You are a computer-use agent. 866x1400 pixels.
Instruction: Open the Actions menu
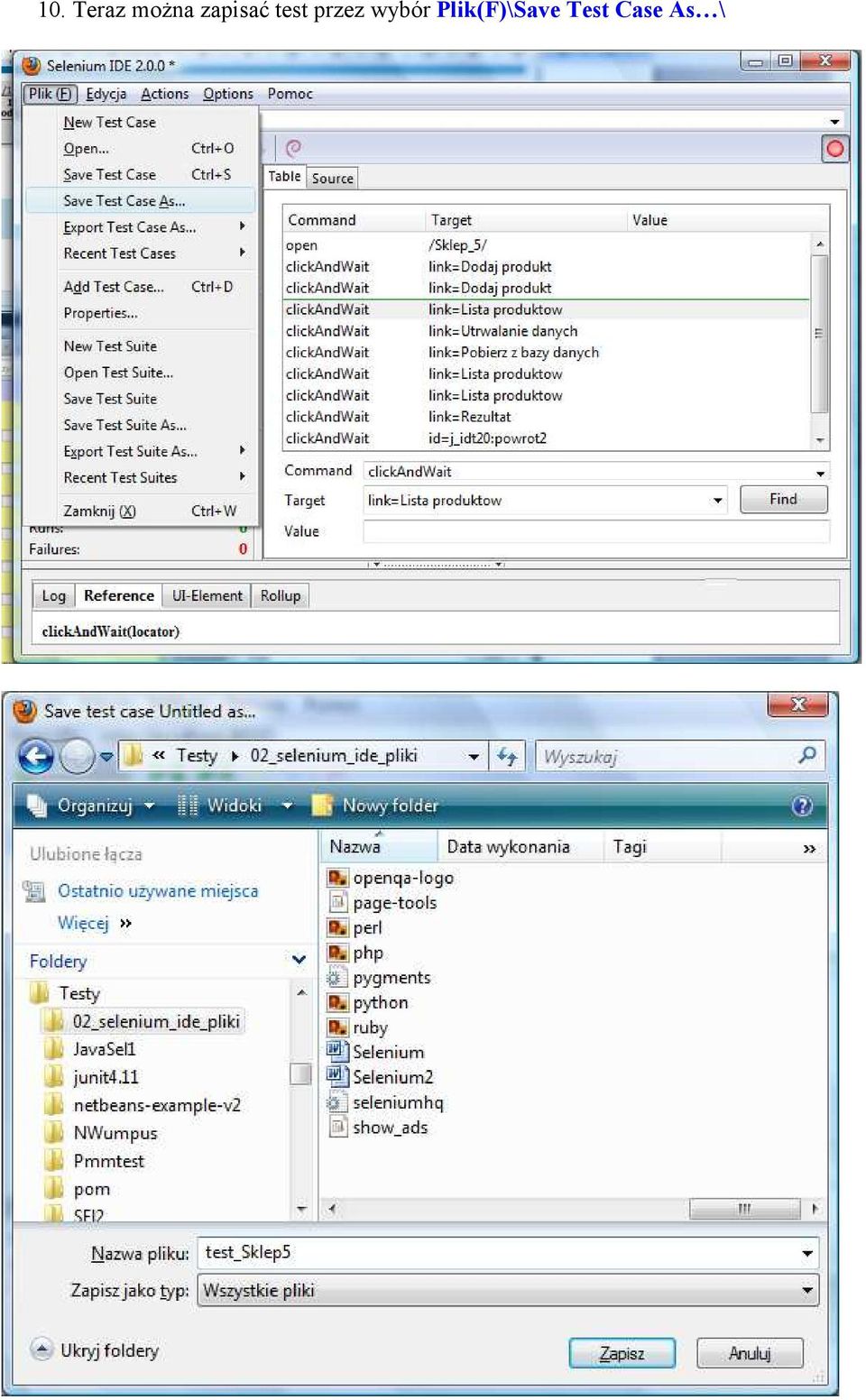pos(165,94)
